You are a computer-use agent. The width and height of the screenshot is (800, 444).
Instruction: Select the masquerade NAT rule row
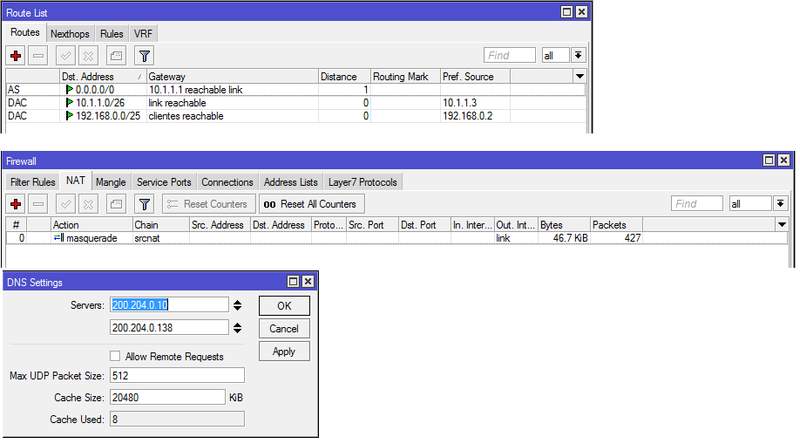coord(397,238)
